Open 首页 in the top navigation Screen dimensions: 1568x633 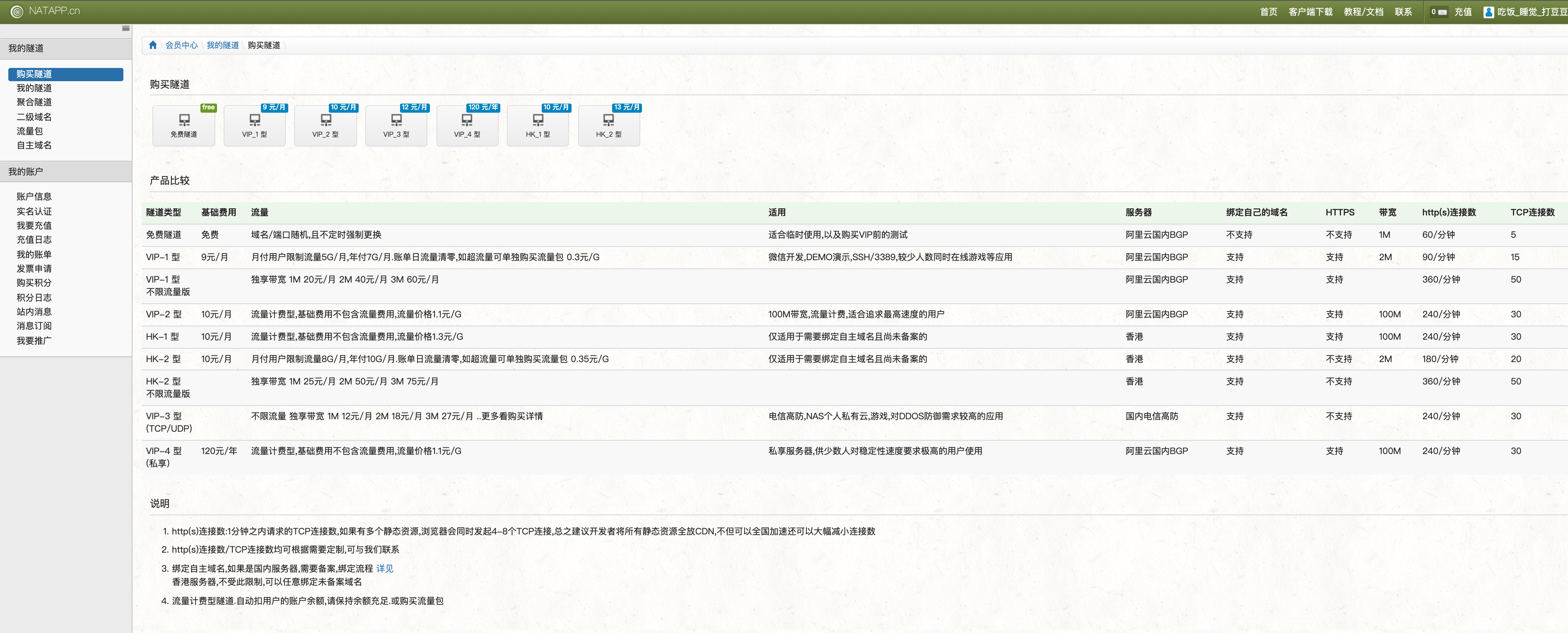[1269, 12]
